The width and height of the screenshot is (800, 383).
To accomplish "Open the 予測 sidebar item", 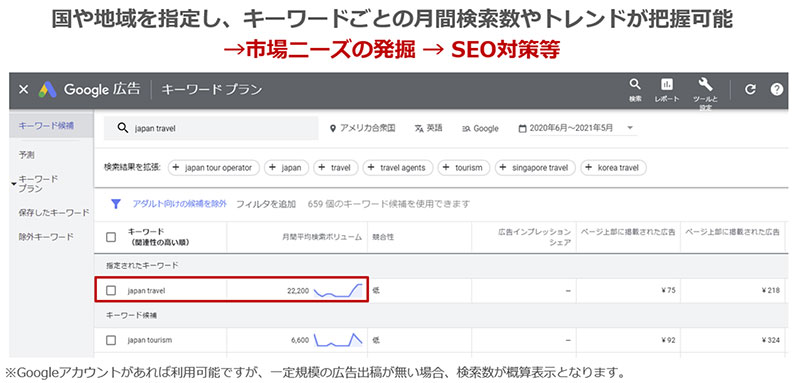I will pyautogui.click(x=26, y=154).
